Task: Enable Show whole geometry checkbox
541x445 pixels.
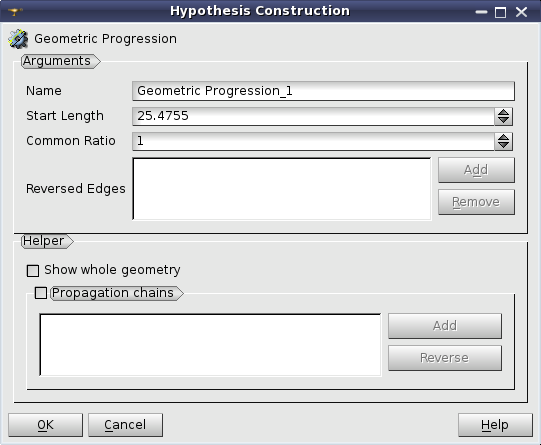Action: (x=33, y=270)
